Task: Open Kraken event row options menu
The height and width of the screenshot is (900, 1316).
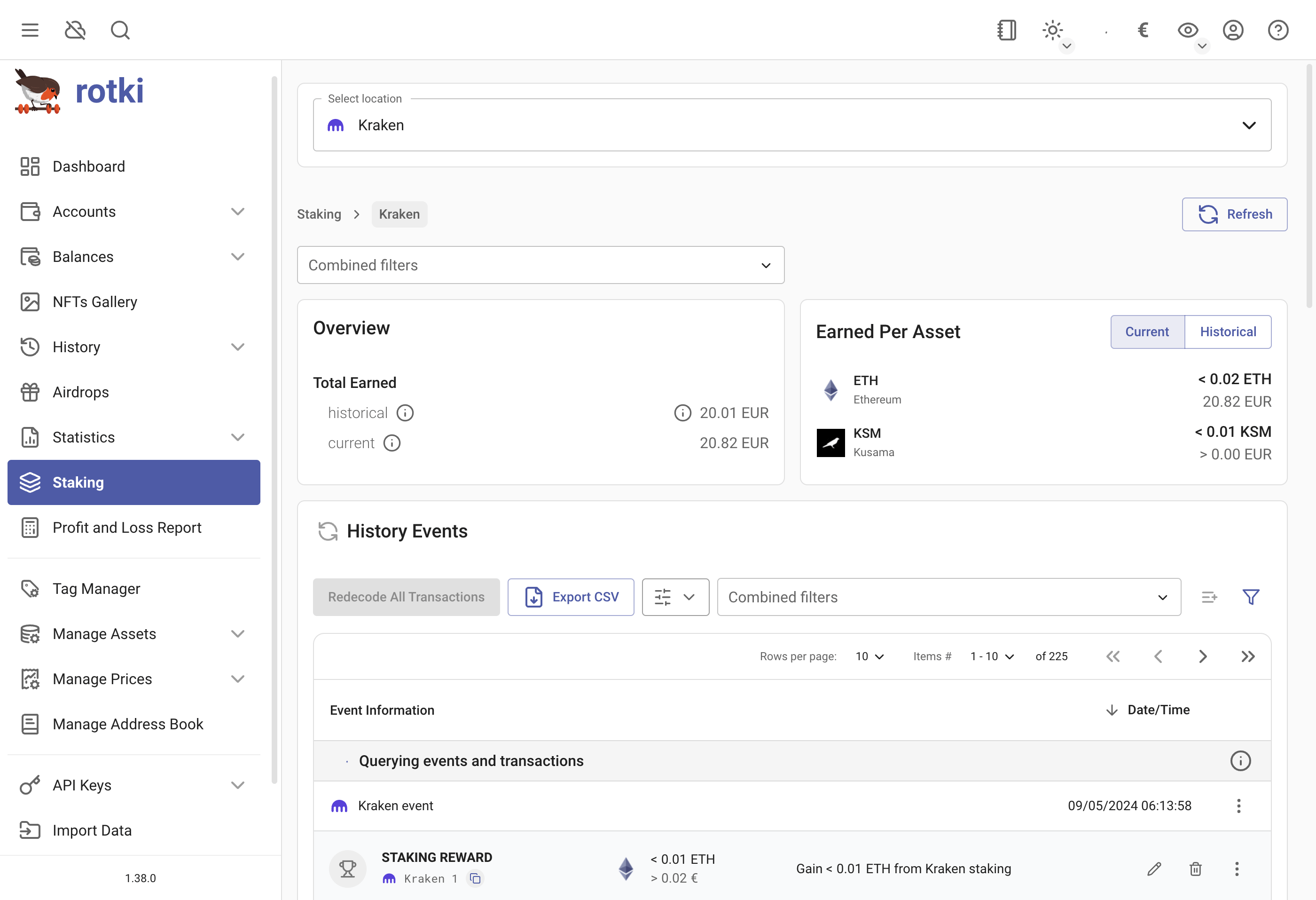Action: click(x=1238, y=806)
